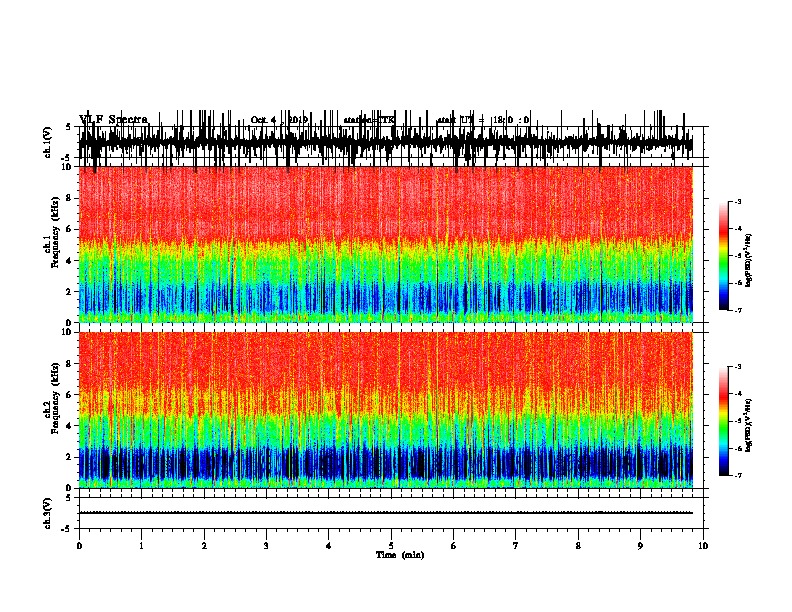Click the "Time (min)" axis title
Screen dimensions: 792x612
tap(400, 555)
